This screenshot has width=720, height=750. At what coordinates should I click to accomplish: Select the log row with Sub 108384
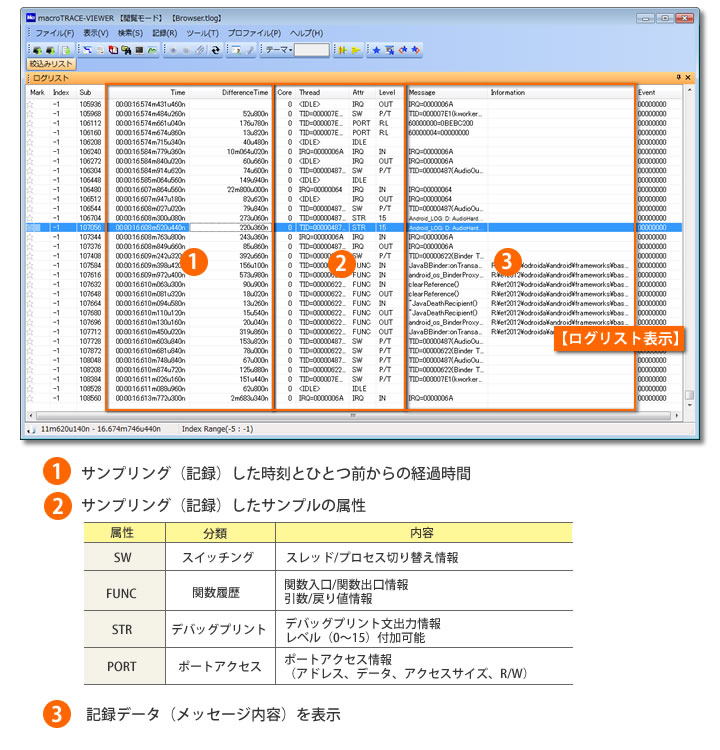coord(354,379)
